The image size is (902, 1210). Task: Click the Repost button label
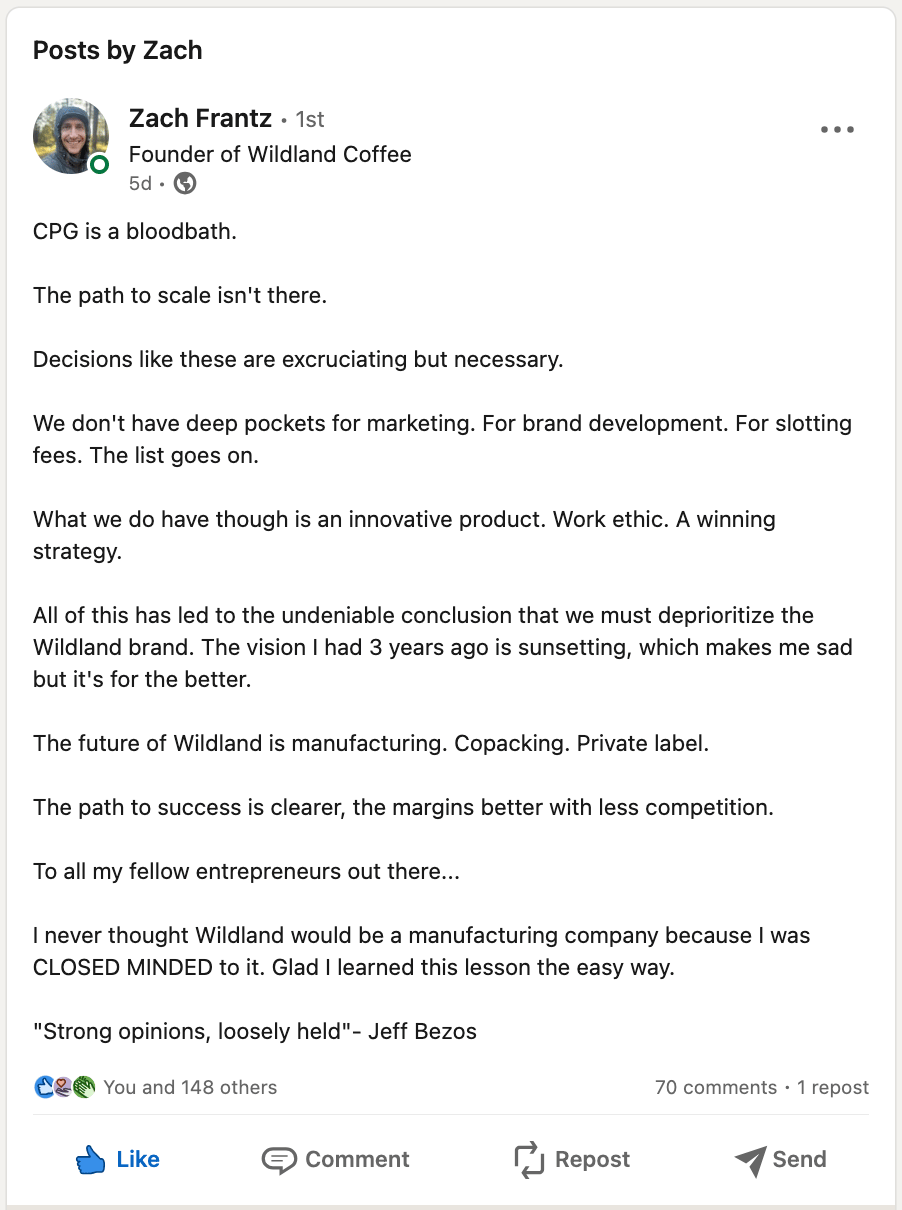593,1160
